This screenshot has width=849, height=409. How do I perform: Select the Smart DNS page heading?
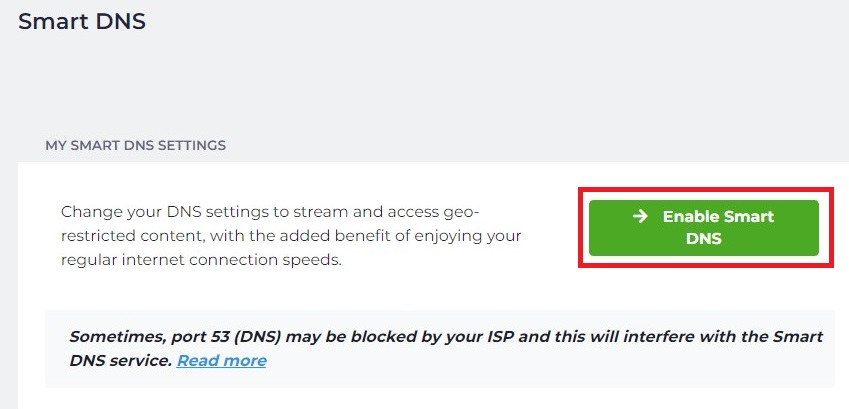point(82,21)
